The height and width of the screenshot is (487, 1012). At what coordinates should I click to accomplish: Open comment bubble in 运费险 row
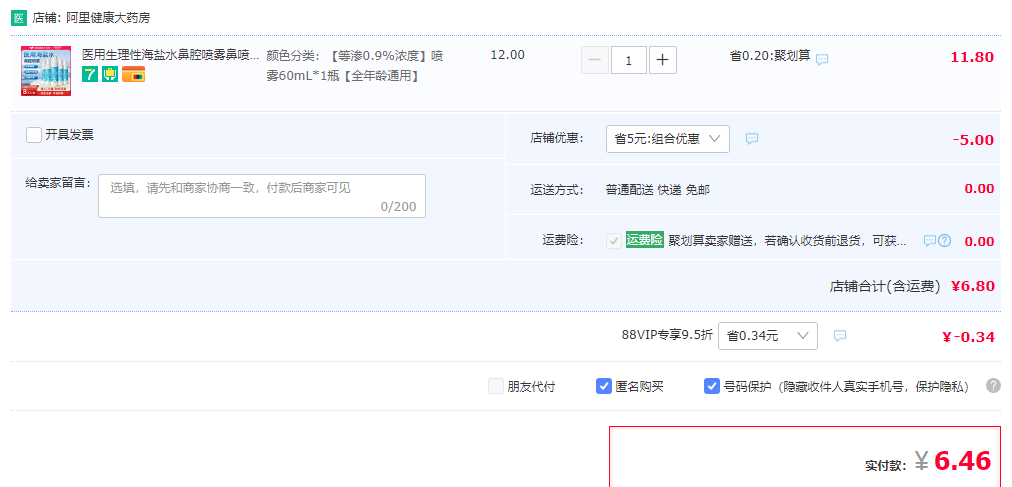929,241
